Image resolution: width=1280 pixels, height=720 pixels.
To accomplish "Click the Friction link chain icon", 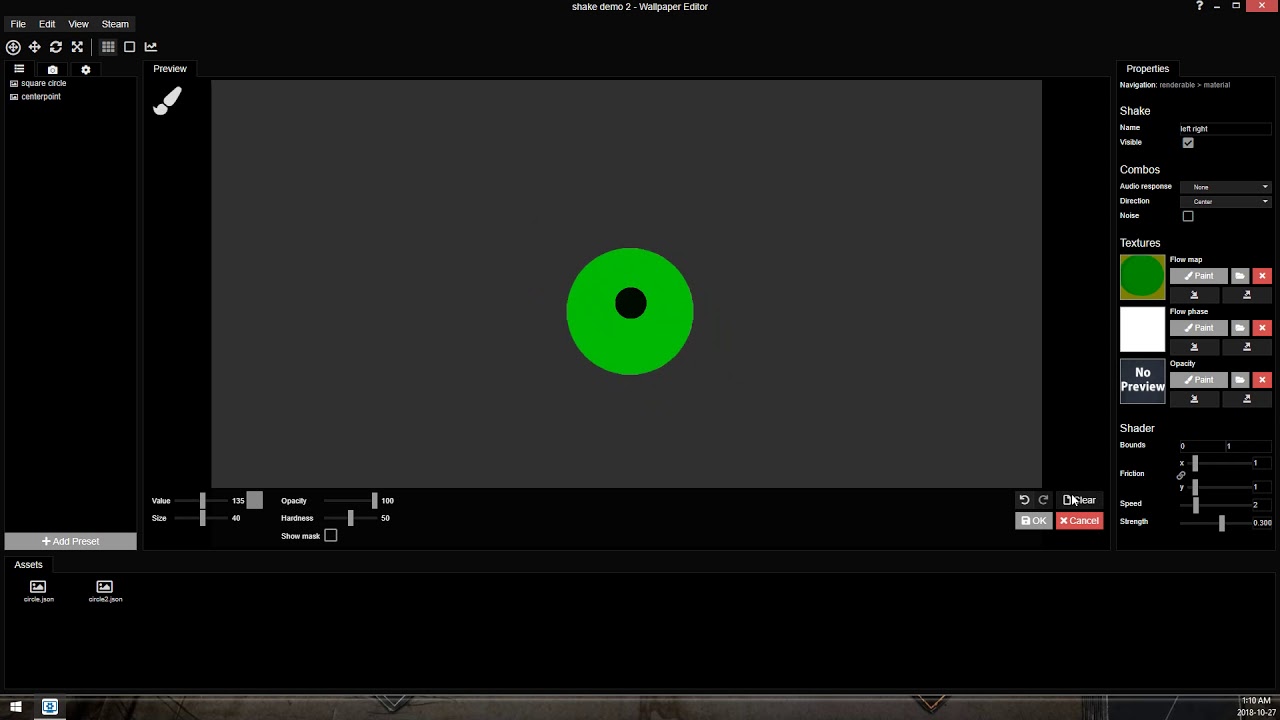I will click(1181, 475).
